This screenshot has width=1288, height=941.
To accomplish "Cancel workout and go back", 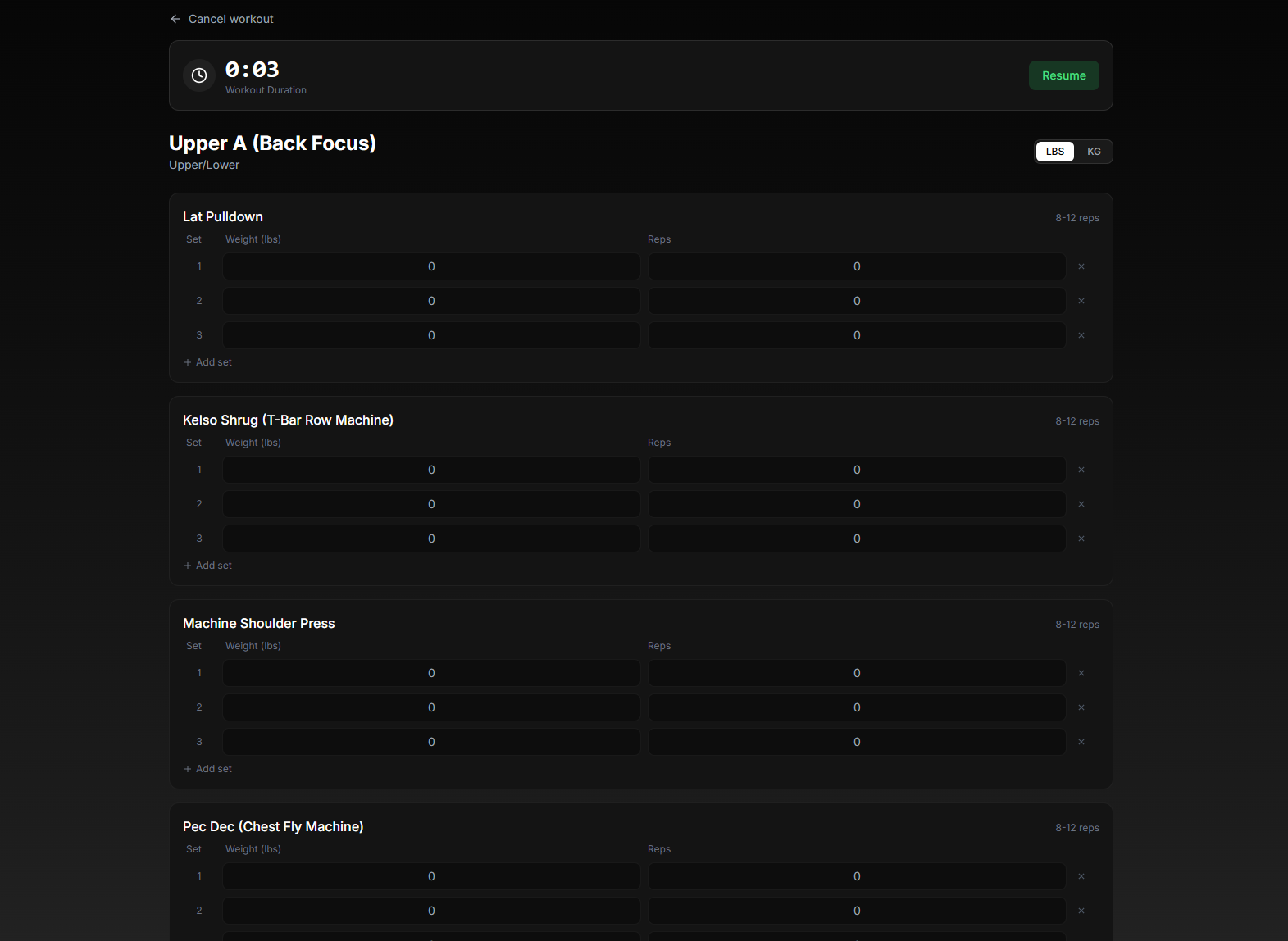I will pos(221,19).
